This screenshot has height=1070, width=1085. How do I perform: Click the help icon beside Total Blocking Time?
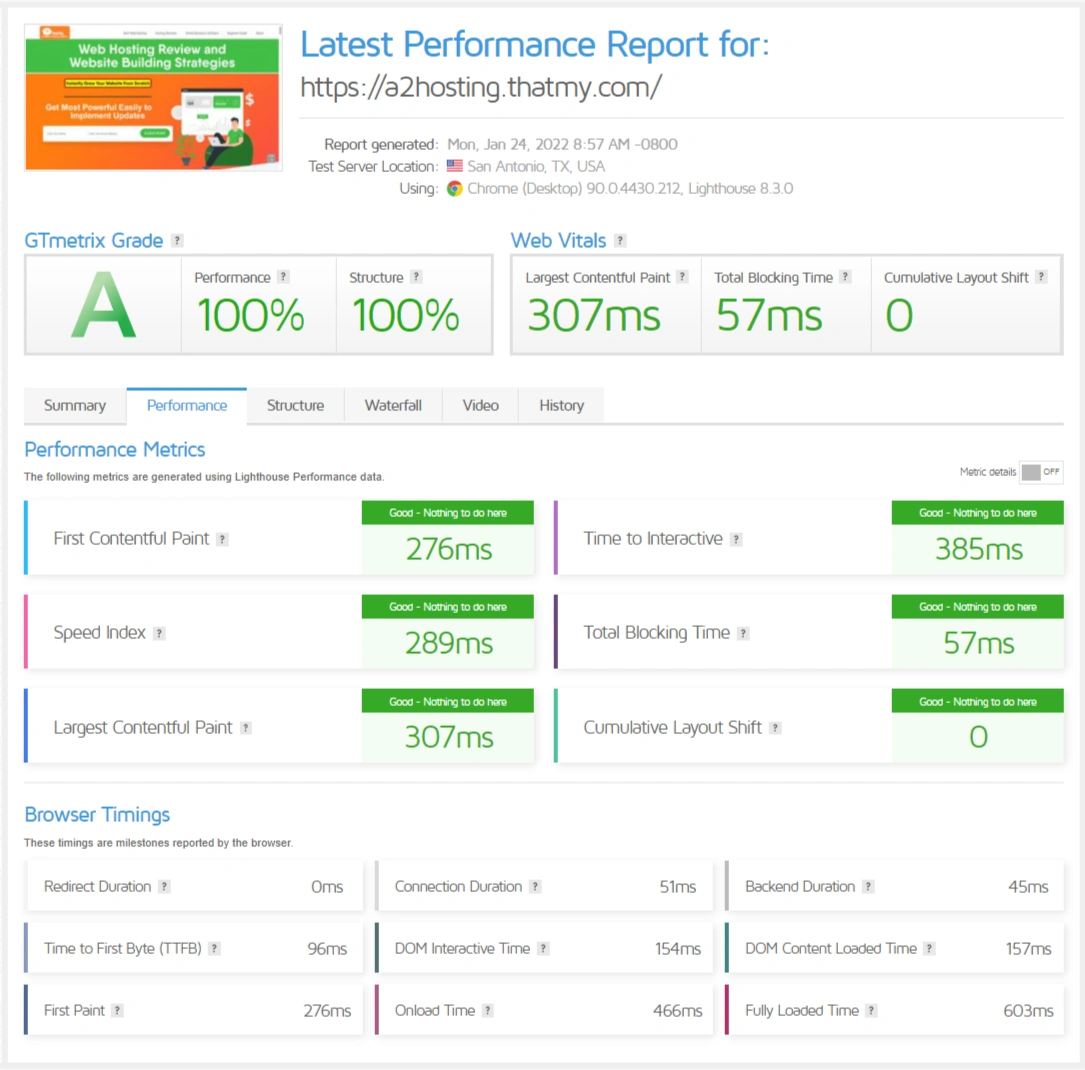(x=743, y=633)
